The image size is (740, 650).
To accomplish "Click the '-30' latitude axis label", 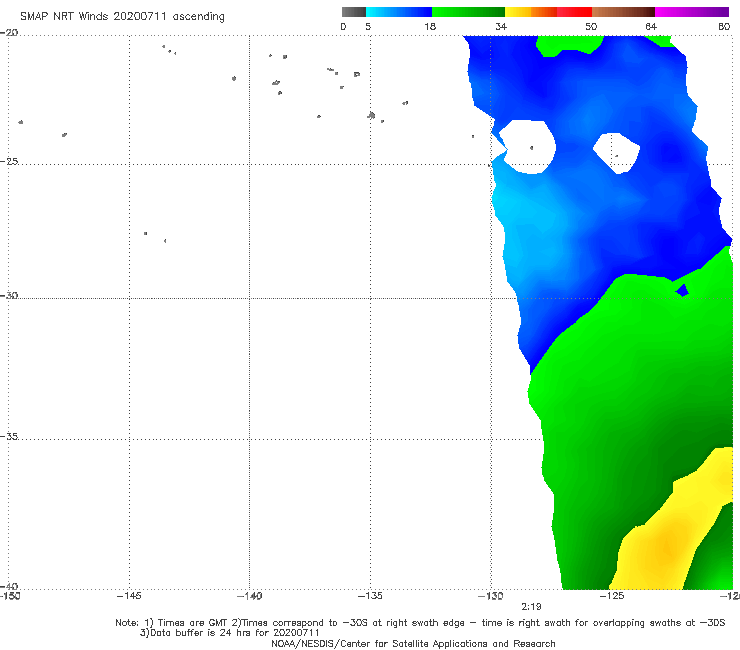I will (9, 295).
